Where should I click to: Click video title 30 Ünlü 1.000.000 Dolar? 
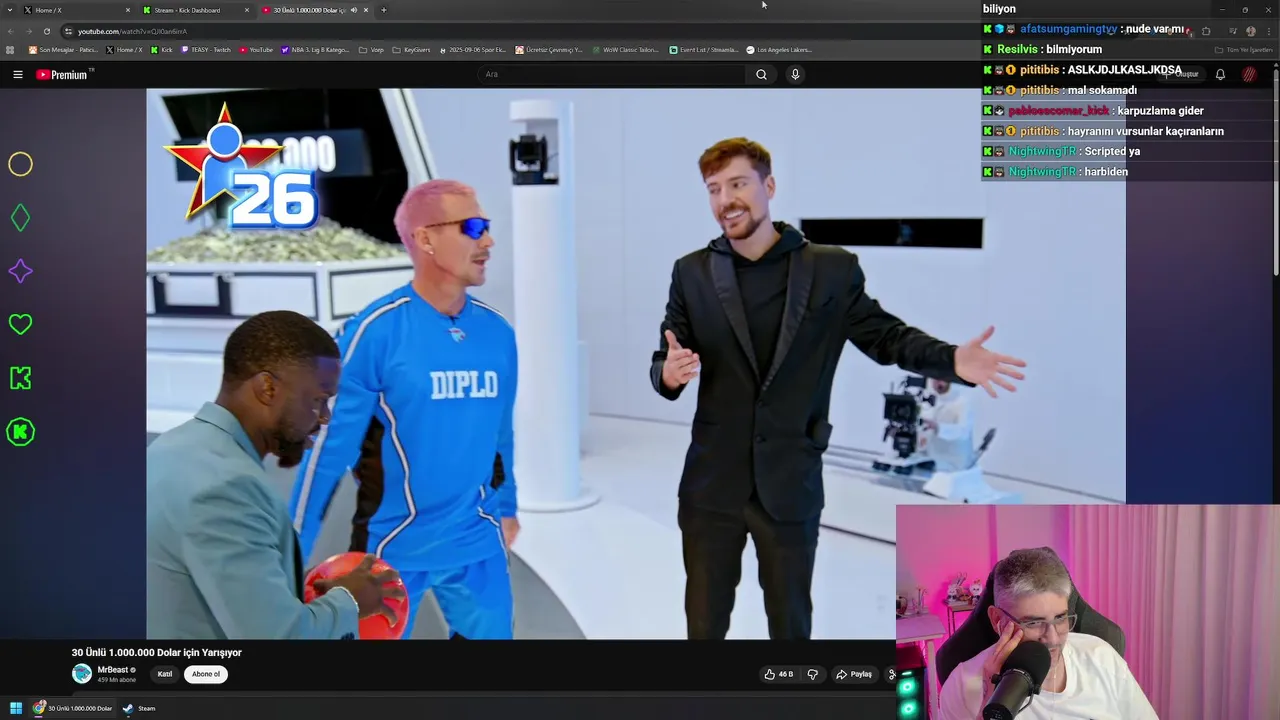[x=156, y=652]
